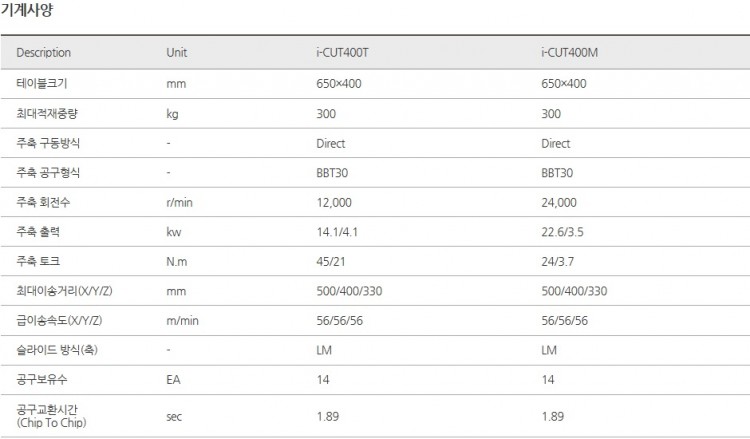Select the 24,000 spindle speed value
This screenshot has height=439, width=750.
pyautogui.click(x=559, y=202)
